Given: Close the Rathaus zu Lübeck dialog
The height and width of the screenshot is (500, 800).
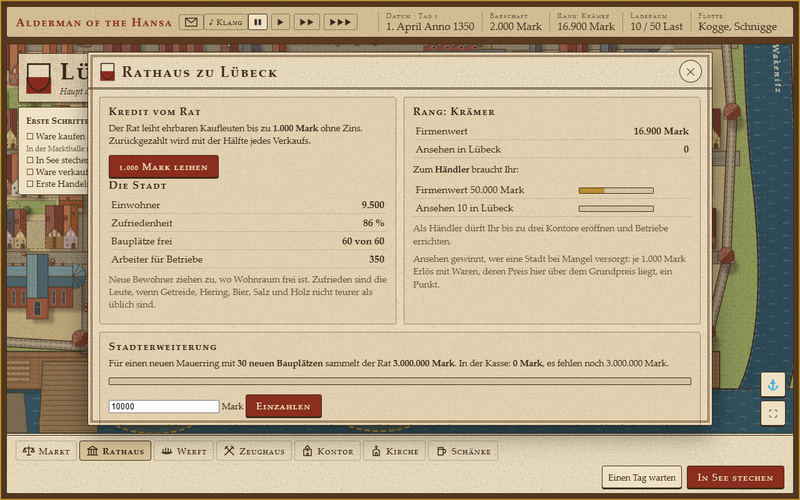Looking at the screenshot, I should click(x=690, y=72).
